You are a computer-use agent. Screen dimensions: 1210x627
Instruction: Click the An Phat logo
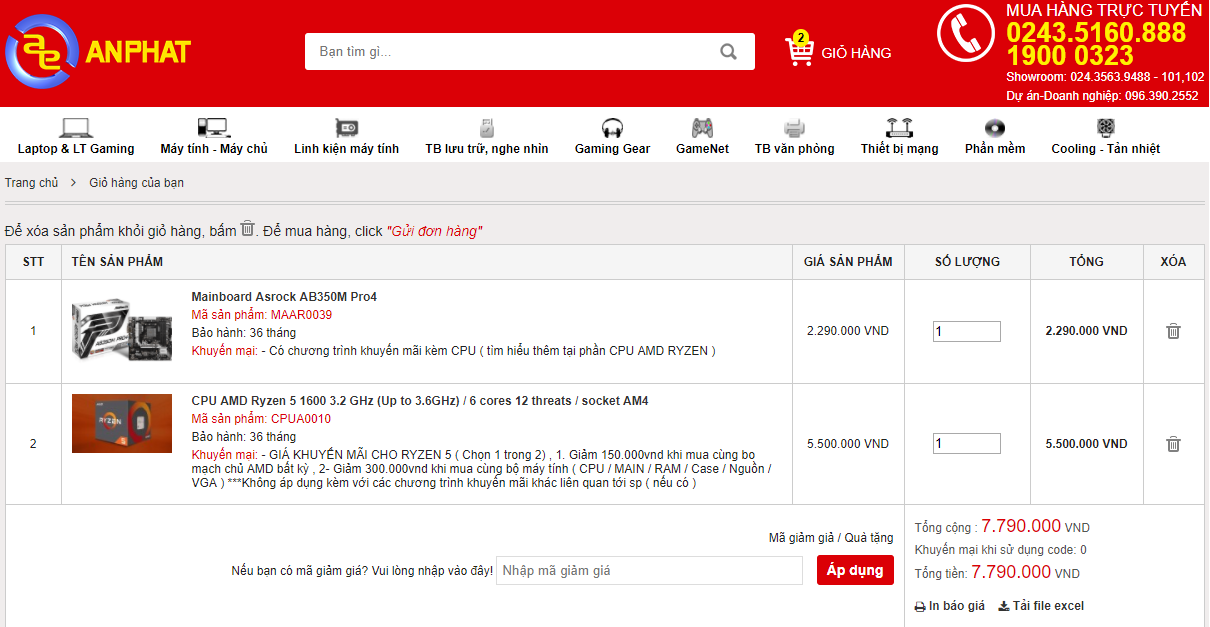pos(98,51)
